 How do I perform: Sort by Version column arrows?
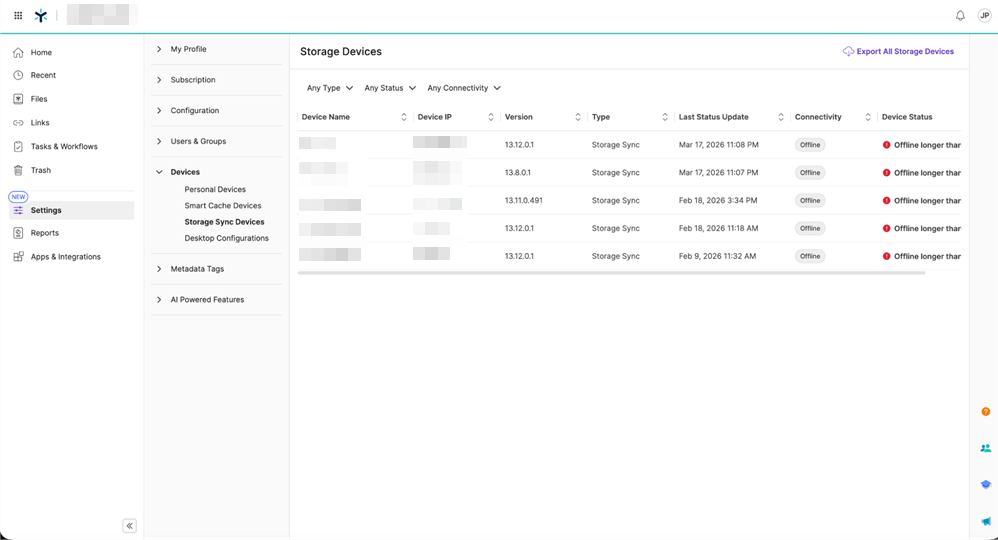(x=578, y=117)
